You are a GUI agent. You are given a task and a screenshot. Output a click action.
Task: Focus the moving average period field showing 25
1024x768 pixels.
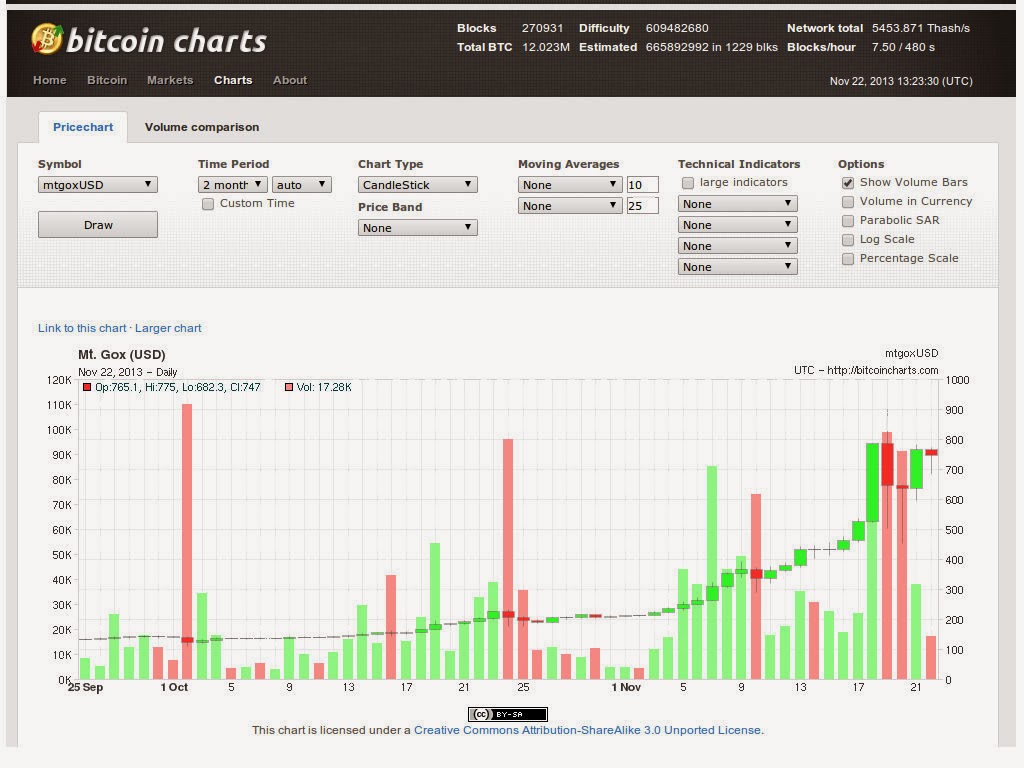coord(642,206)
